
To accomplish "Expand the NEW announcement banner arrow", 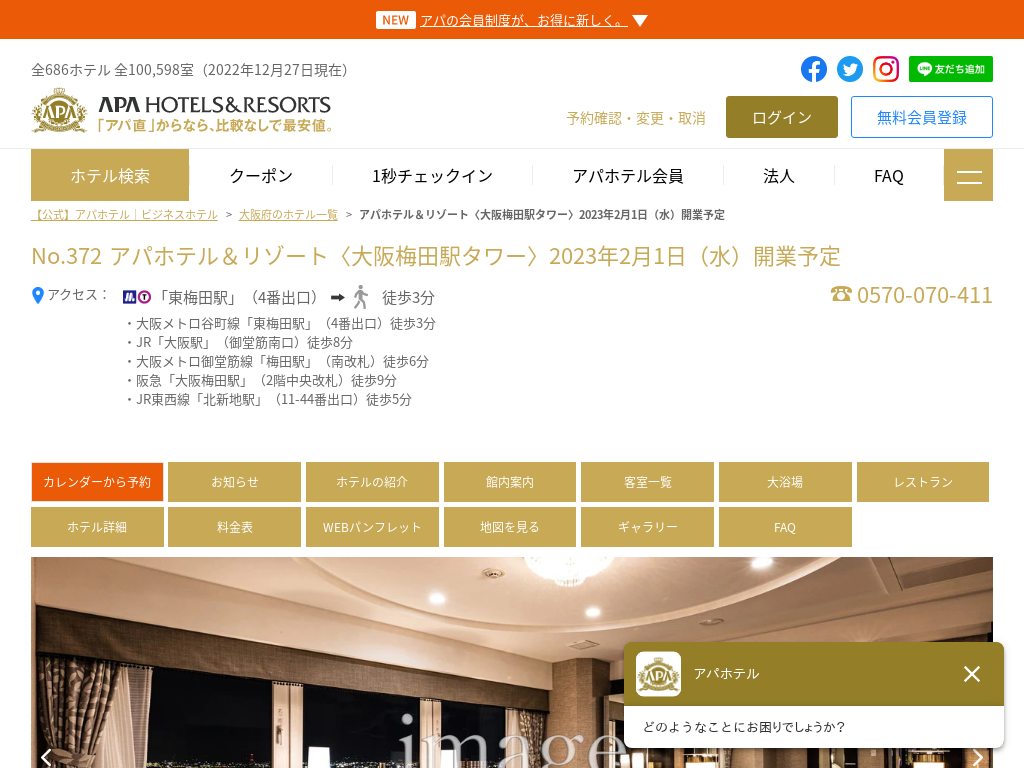I will coord(641,21).
